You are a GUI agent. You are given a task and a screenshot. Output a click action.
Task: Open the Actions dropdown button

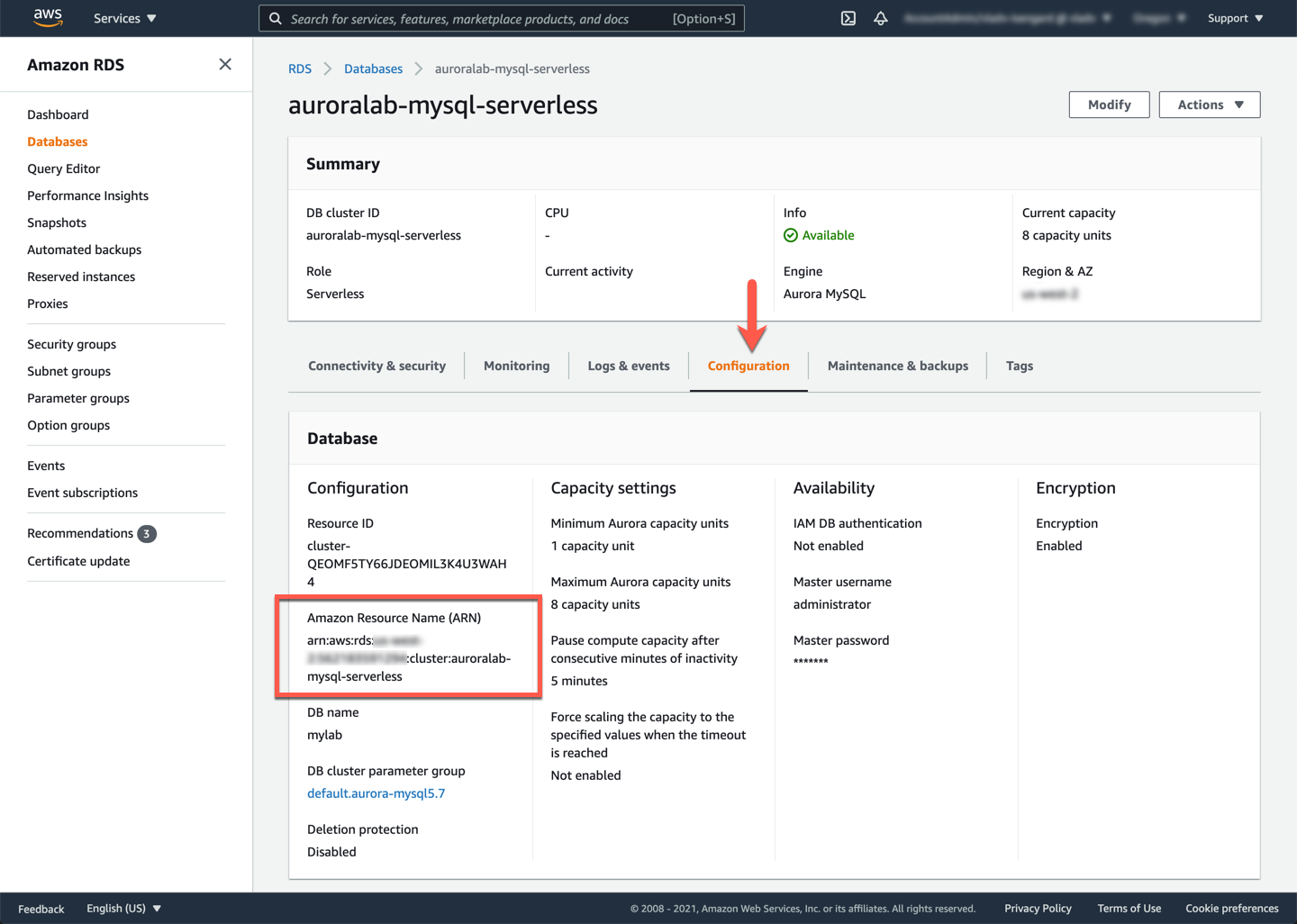(1209, 104)
